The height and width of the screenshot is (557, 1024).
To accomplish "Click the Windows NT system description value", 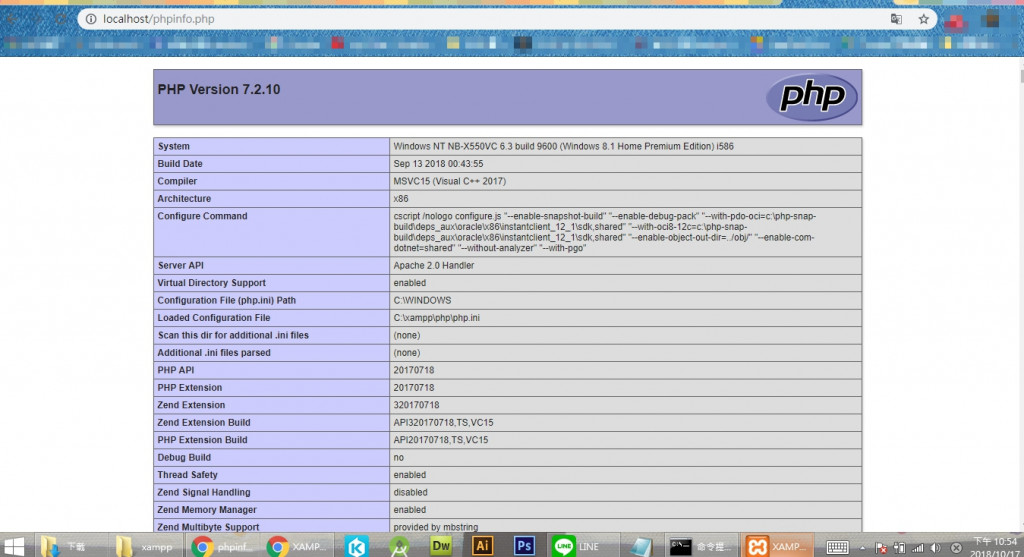I will tap(564, 146).
